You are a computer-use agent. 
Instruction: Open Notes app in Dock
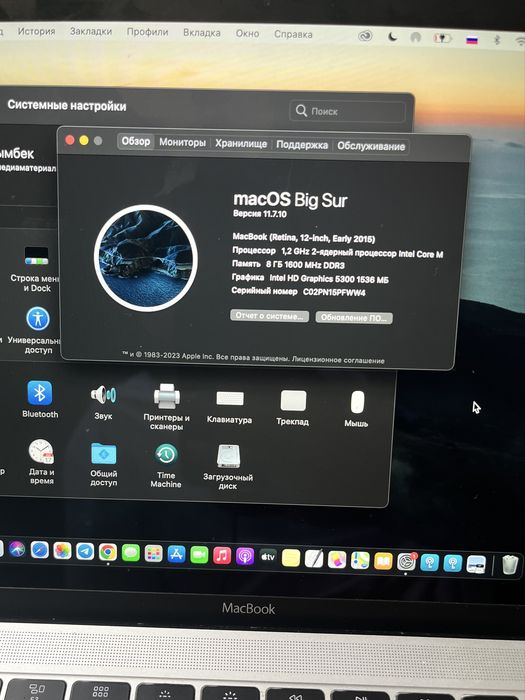pyautogui.click(x=291, y=558)
